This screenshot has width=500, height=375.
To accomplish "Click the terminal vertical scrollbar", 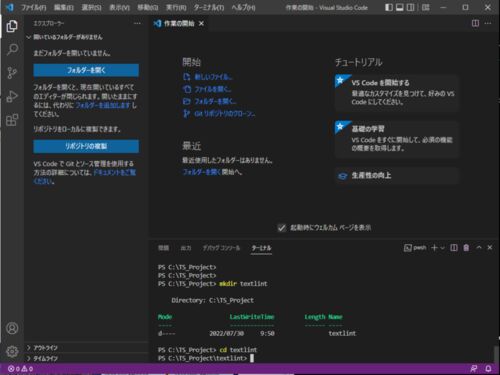I will pos(496,354).
